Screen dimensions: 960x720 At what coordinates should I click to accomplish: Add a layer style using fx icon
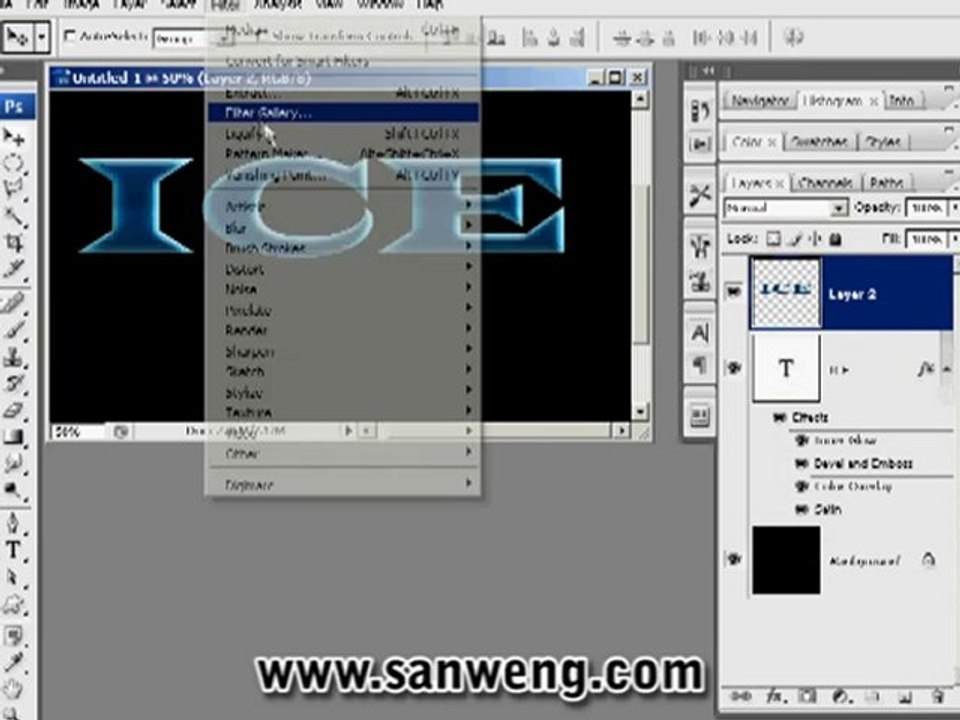774,697
